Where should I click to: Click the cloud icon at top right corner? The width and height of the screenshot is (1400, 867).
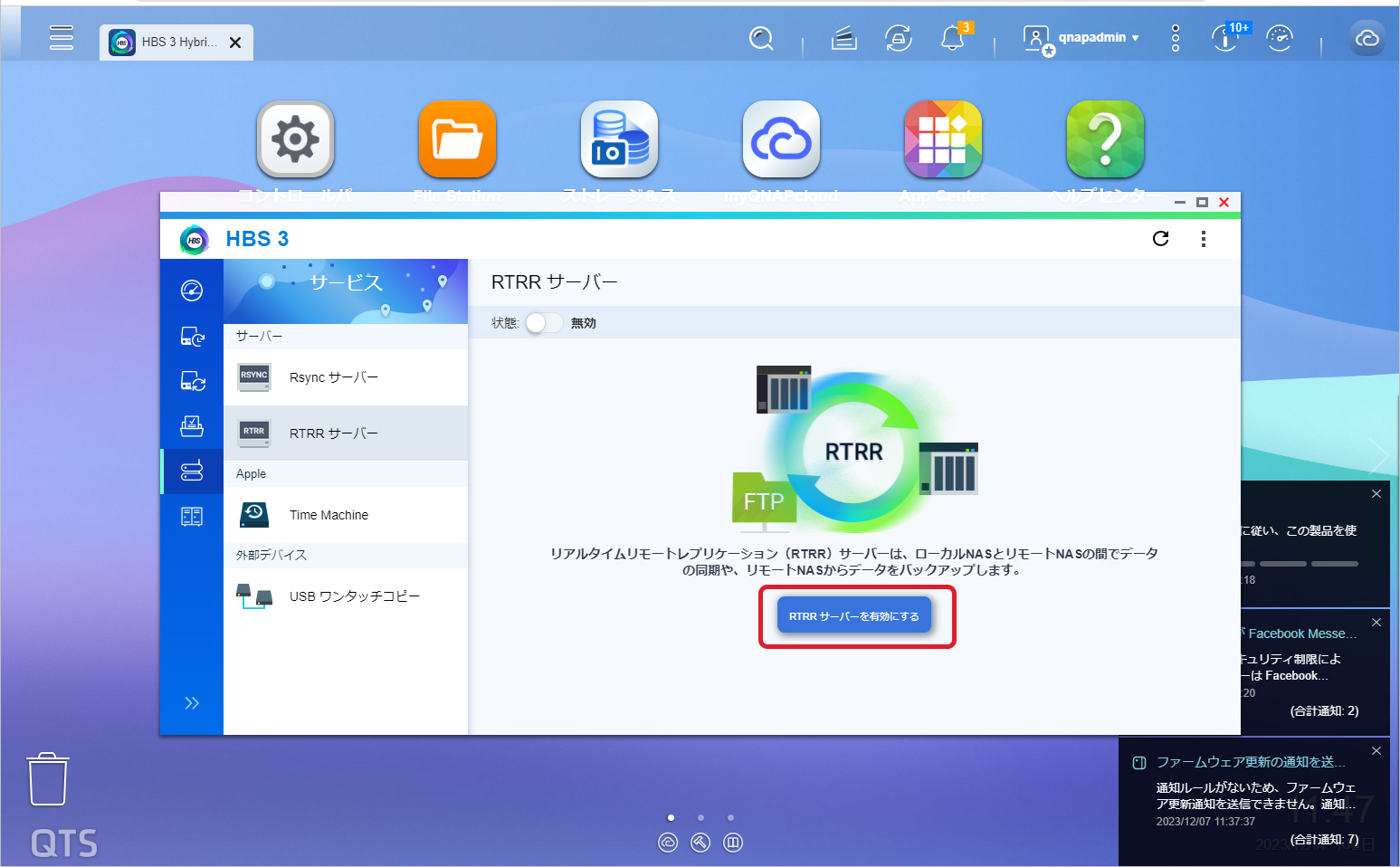1367,38
